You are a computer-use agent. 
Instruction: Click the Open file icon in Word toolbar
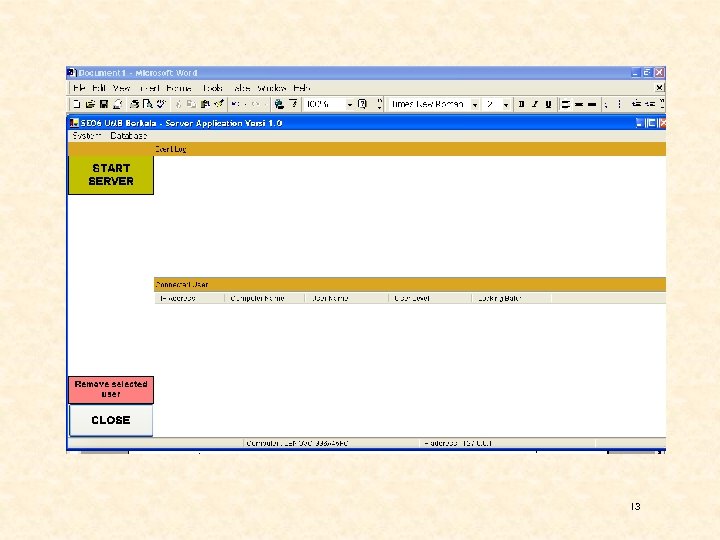90,104
